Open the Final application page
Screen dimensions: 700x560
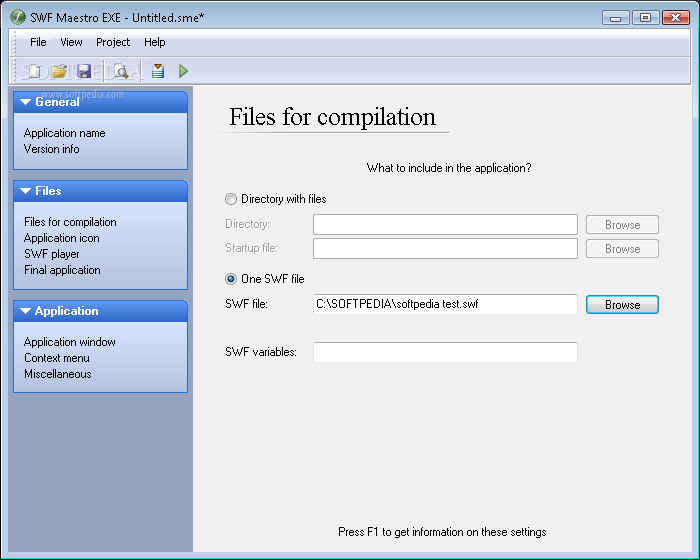[x=62, y=270]
